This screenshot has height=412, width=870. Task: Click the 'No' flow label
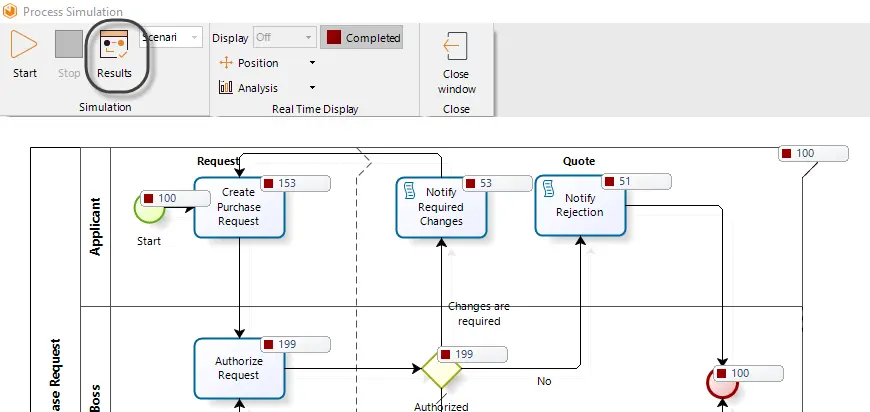coord(544,382)
